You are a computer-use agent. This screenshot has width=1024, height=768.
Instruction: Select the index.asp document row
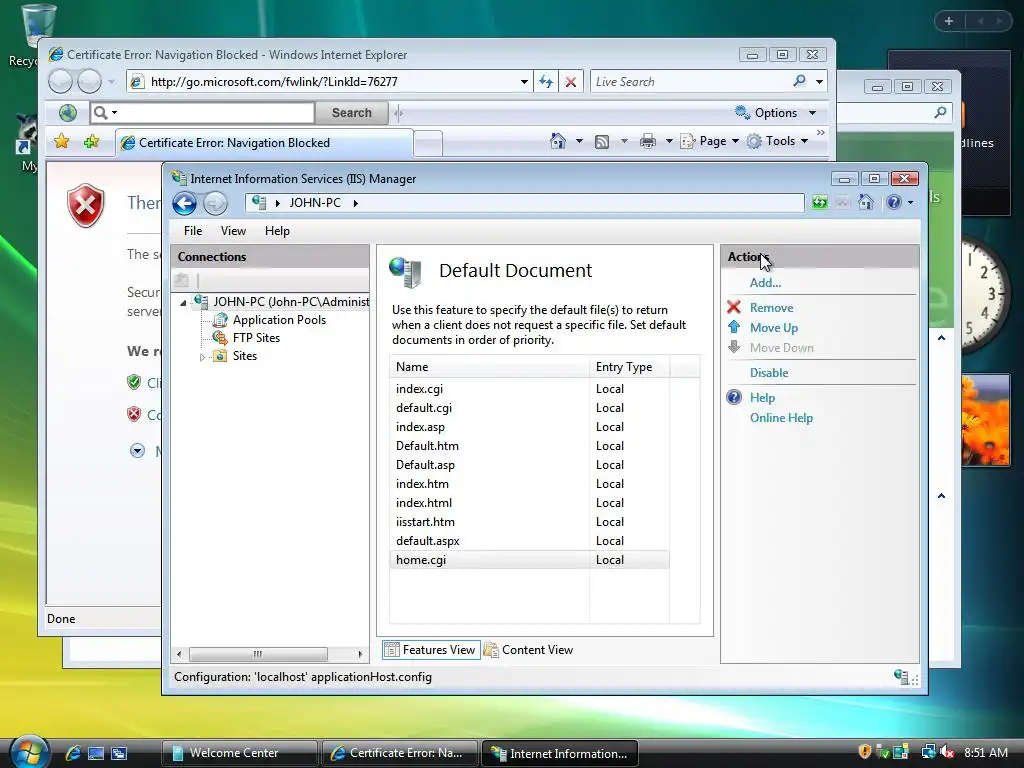coord(530,427)
